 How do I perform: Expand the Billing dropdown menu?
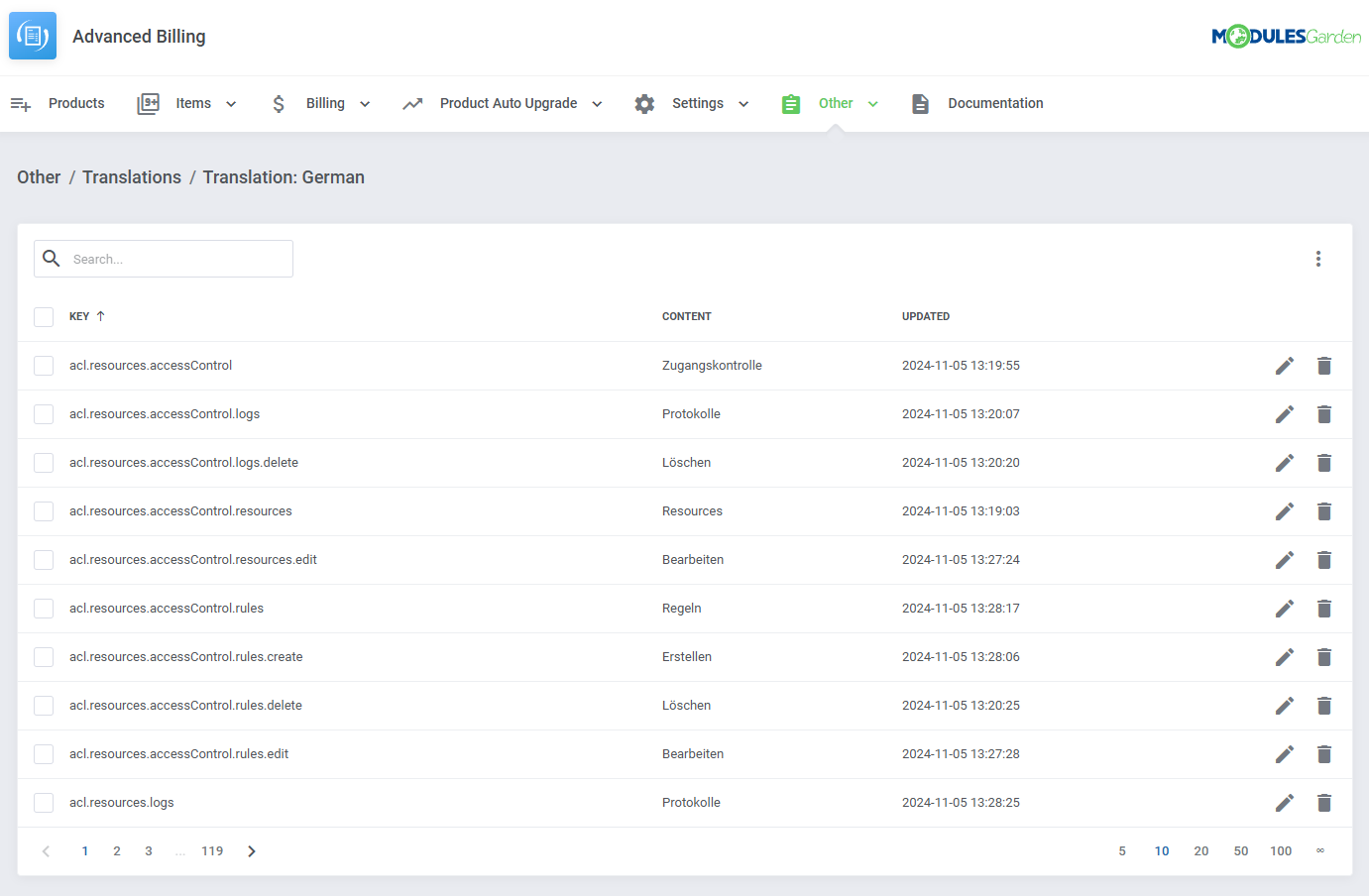click(365, 103)
